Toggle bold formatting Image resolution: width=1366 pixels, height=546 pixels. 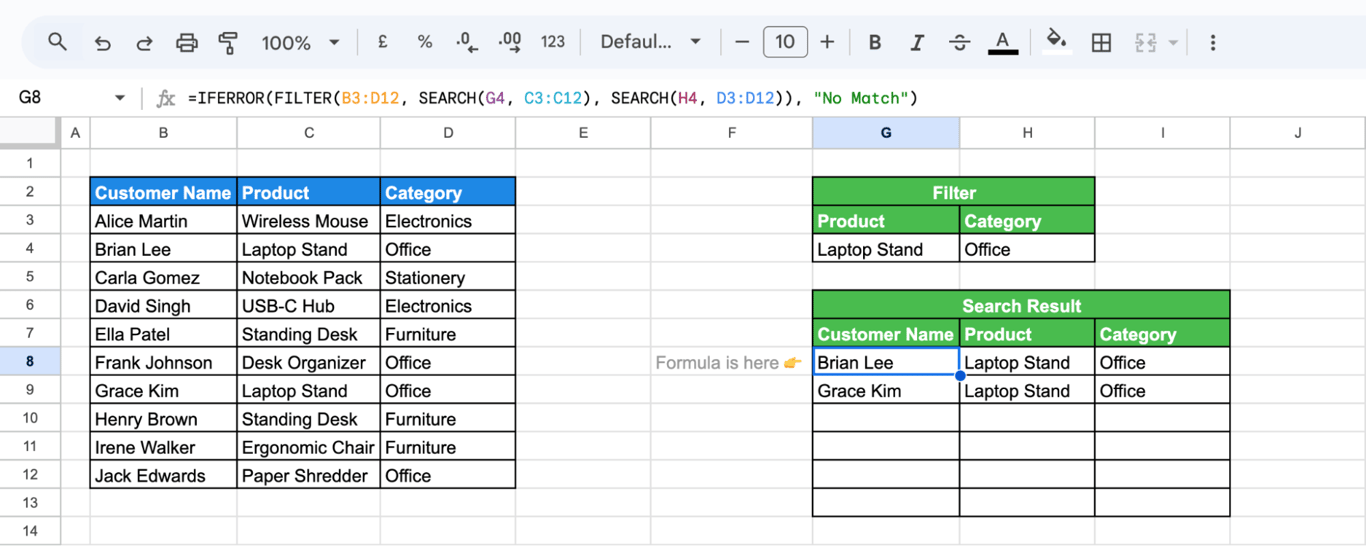[875, 42]
